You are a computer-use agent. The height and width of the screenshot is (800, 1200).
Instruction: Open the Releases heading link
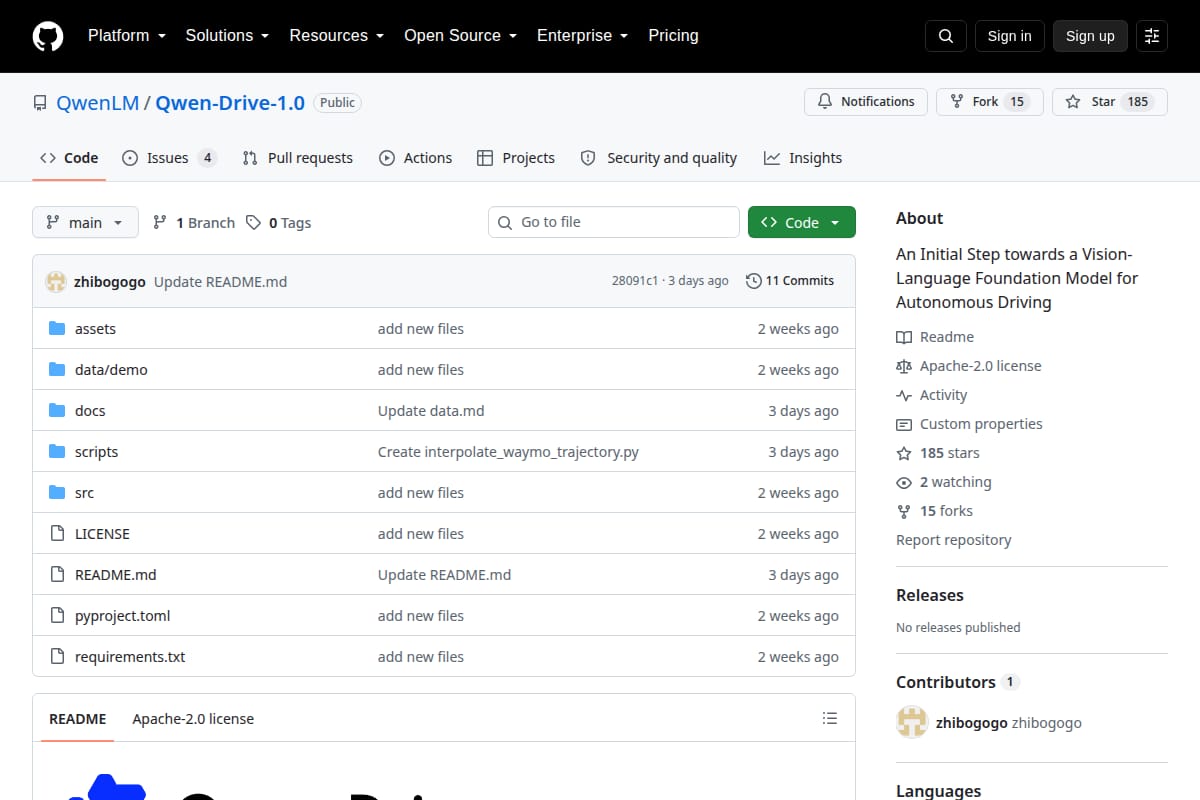click(930, 595)
